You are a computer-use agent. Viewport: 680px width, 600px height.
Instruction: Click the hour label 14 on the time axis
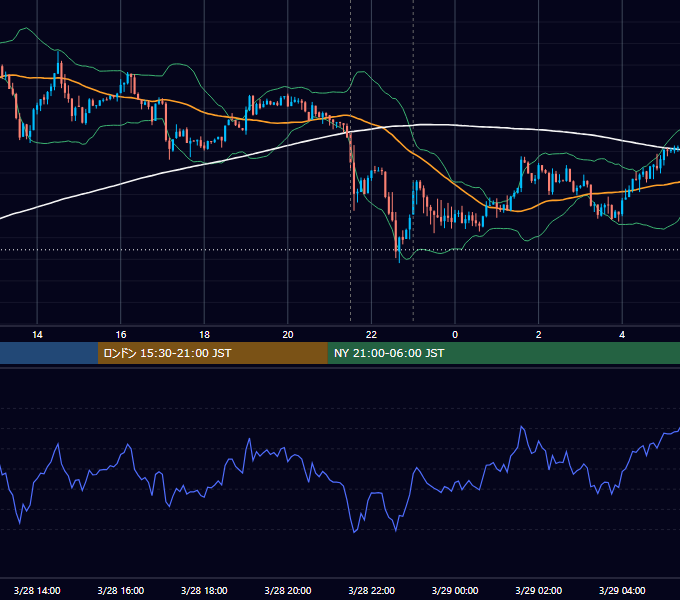click(37, 335)
